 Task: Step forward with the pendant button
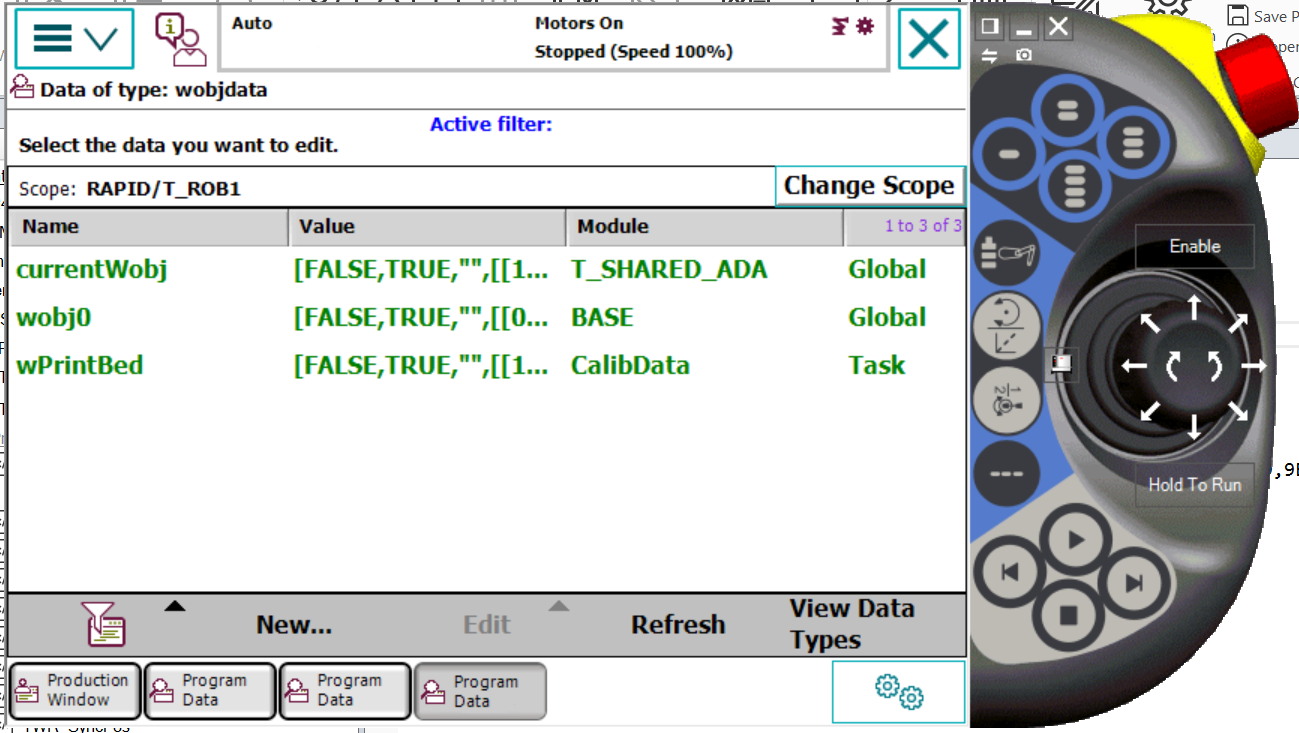[x=1133, y=583]
